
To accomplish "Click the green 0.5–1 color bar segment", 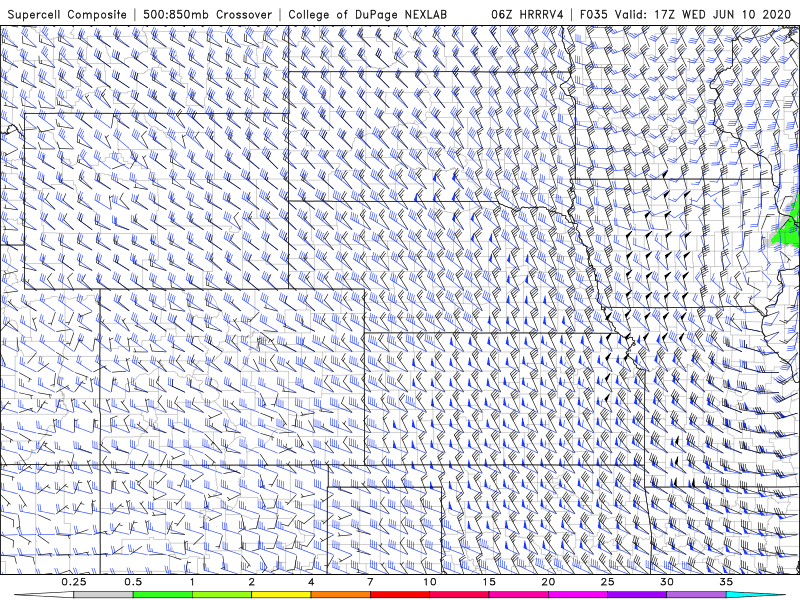I will pyautogui.click(x=162, y=595).
